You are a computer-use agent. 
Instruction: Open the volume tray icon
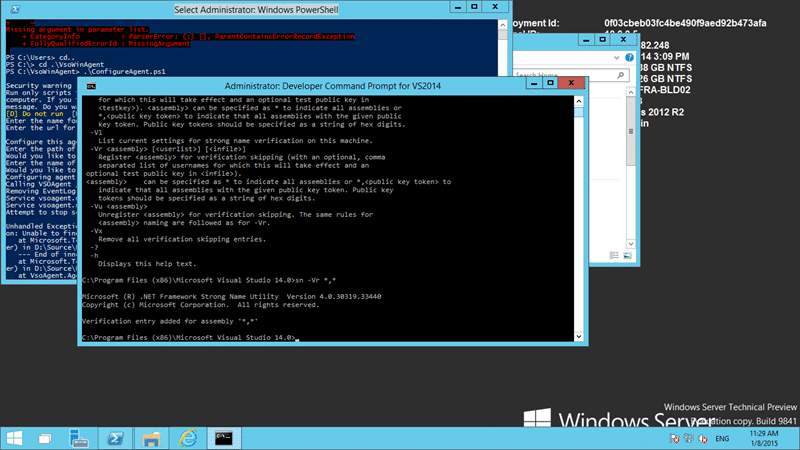[703, 439]
